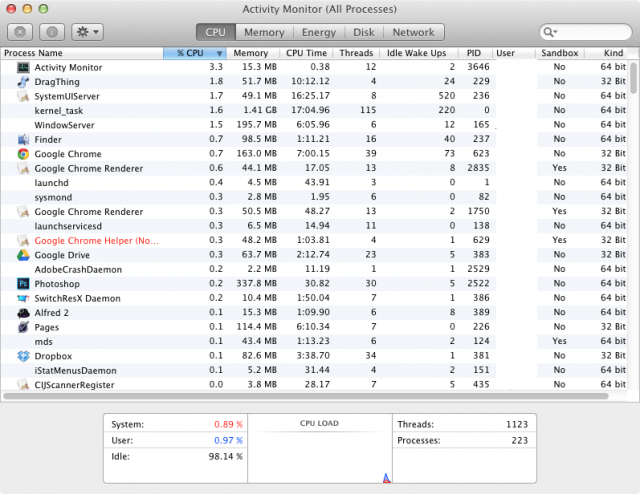Click the SwitchResX Daemon process icon
The height and width of the screenshot is (494, 640).
pos(23,298)
